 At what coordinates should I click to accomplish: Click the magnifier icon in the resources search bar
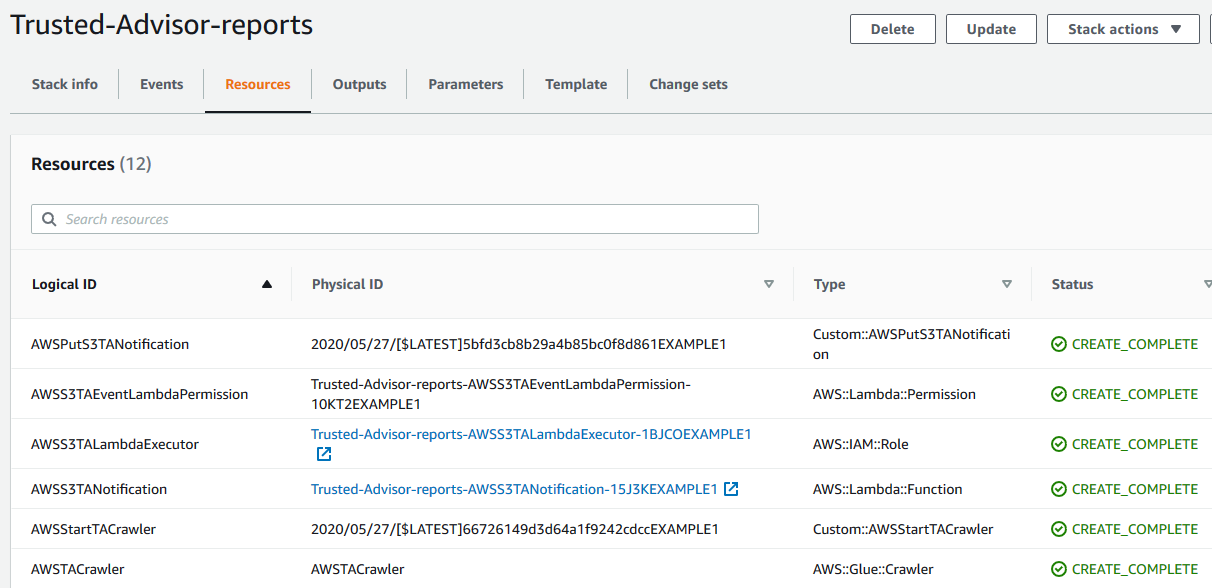[x=49, y=219]
